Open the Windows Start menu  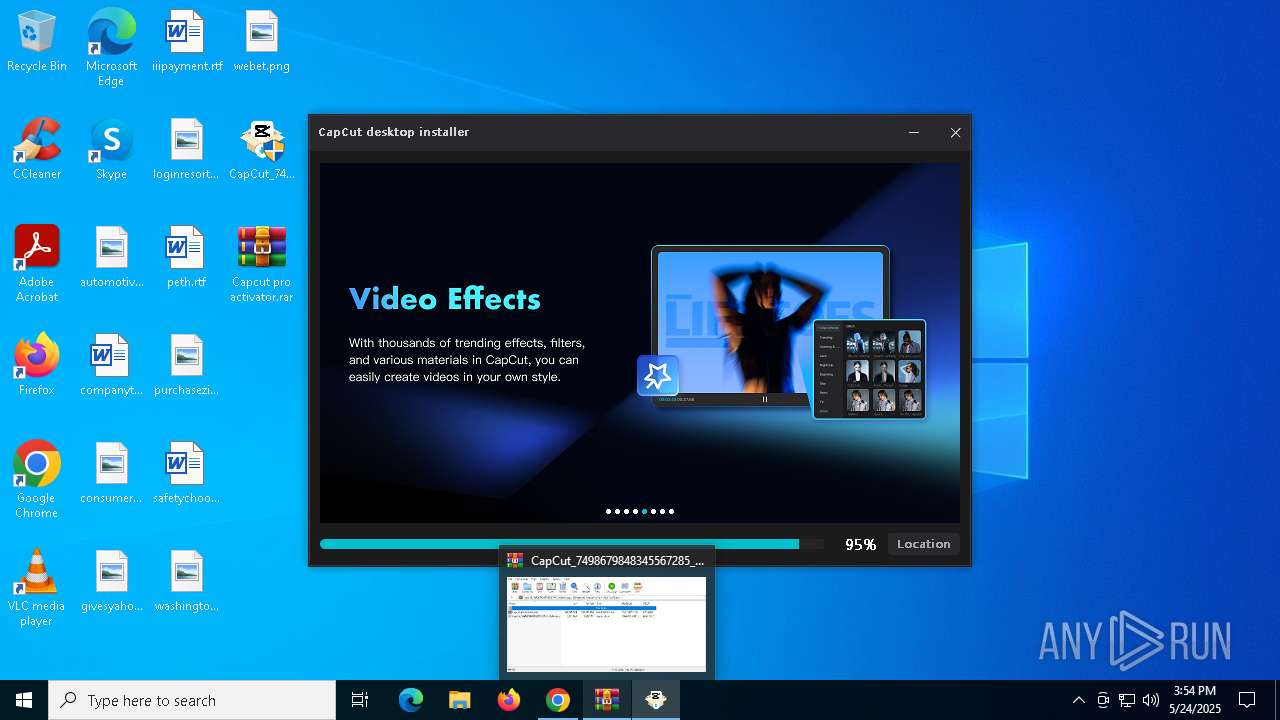[24, 700]
